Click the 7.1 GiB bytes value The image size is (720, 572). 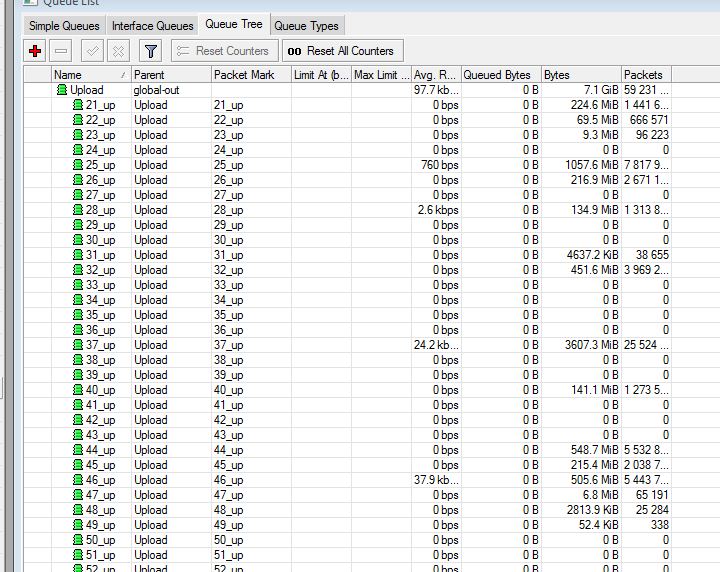click(x=601, y=90)
